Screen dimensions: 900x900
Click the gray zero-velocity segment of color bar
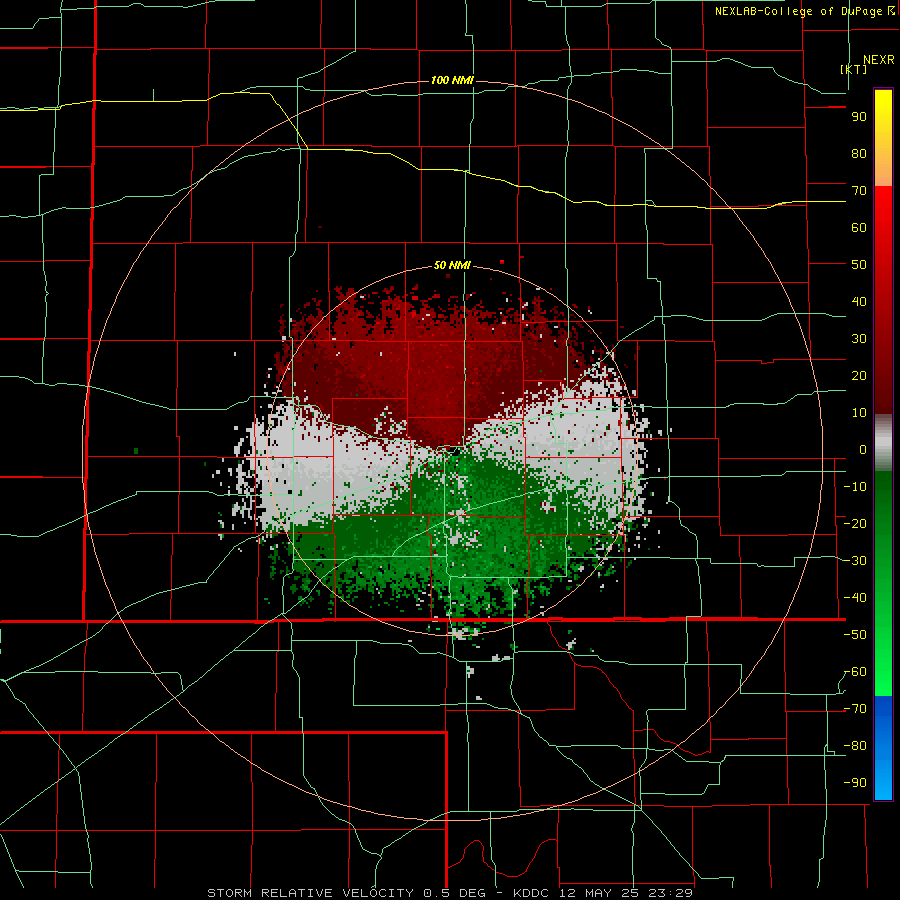point(883,443)
